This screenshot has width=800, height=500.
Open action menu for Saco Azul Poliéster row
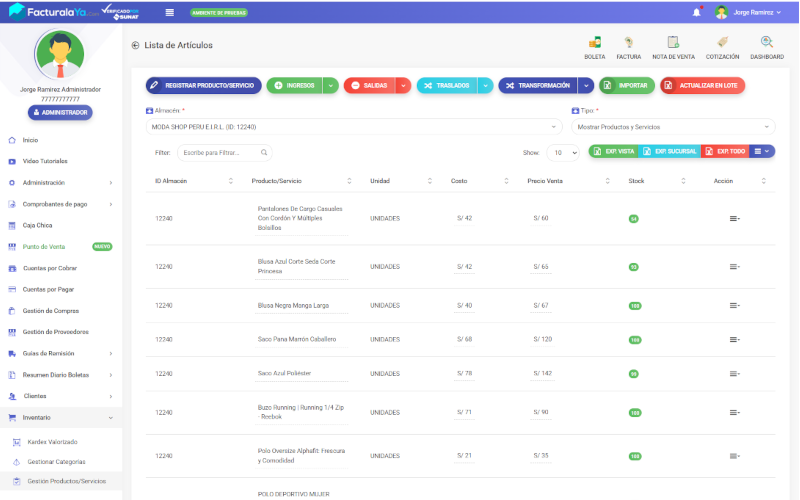coord(734,373)
